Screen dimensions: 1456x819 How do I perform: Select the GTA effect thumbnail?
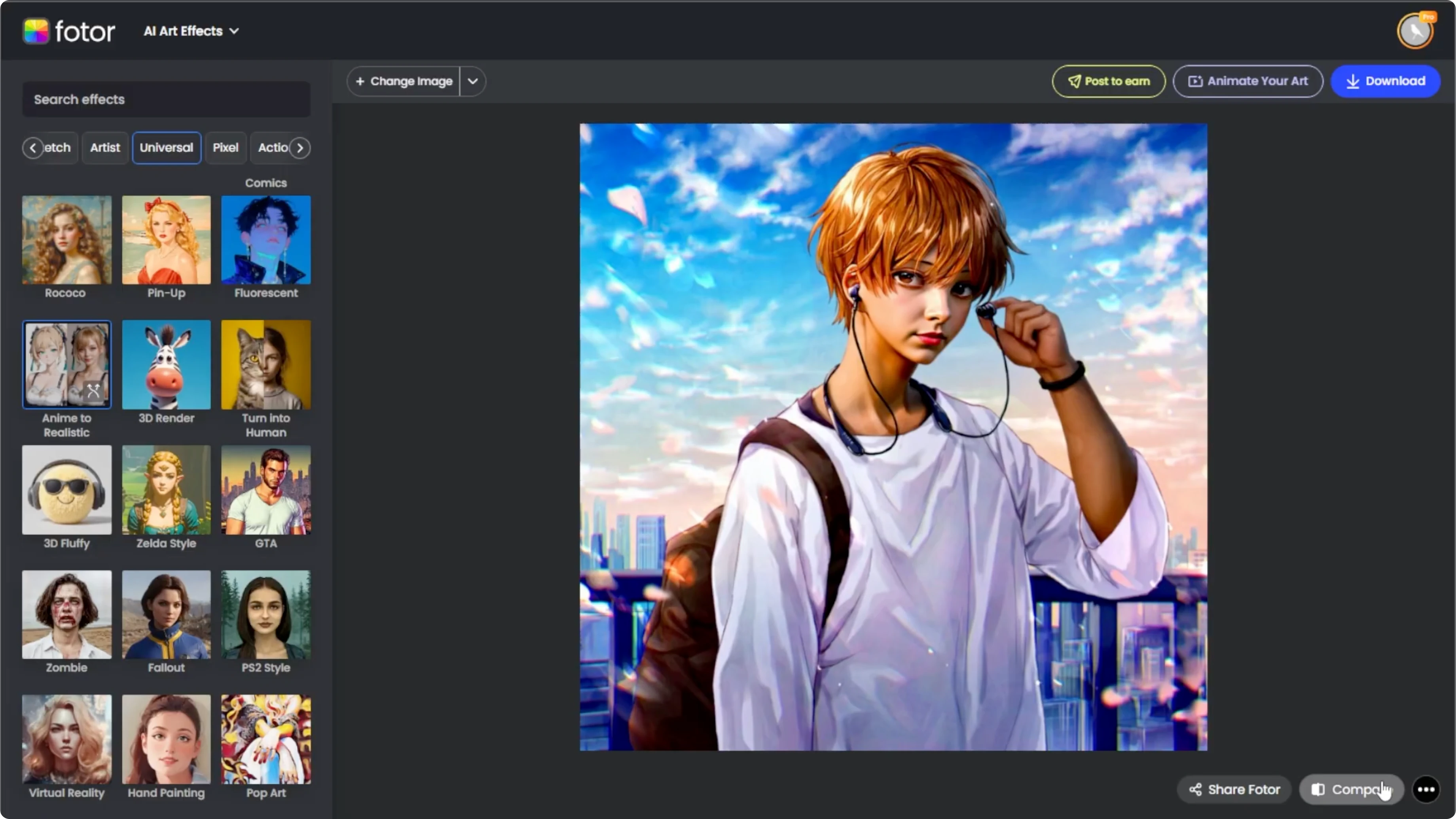pyautogui.click(x=265, y=490)
